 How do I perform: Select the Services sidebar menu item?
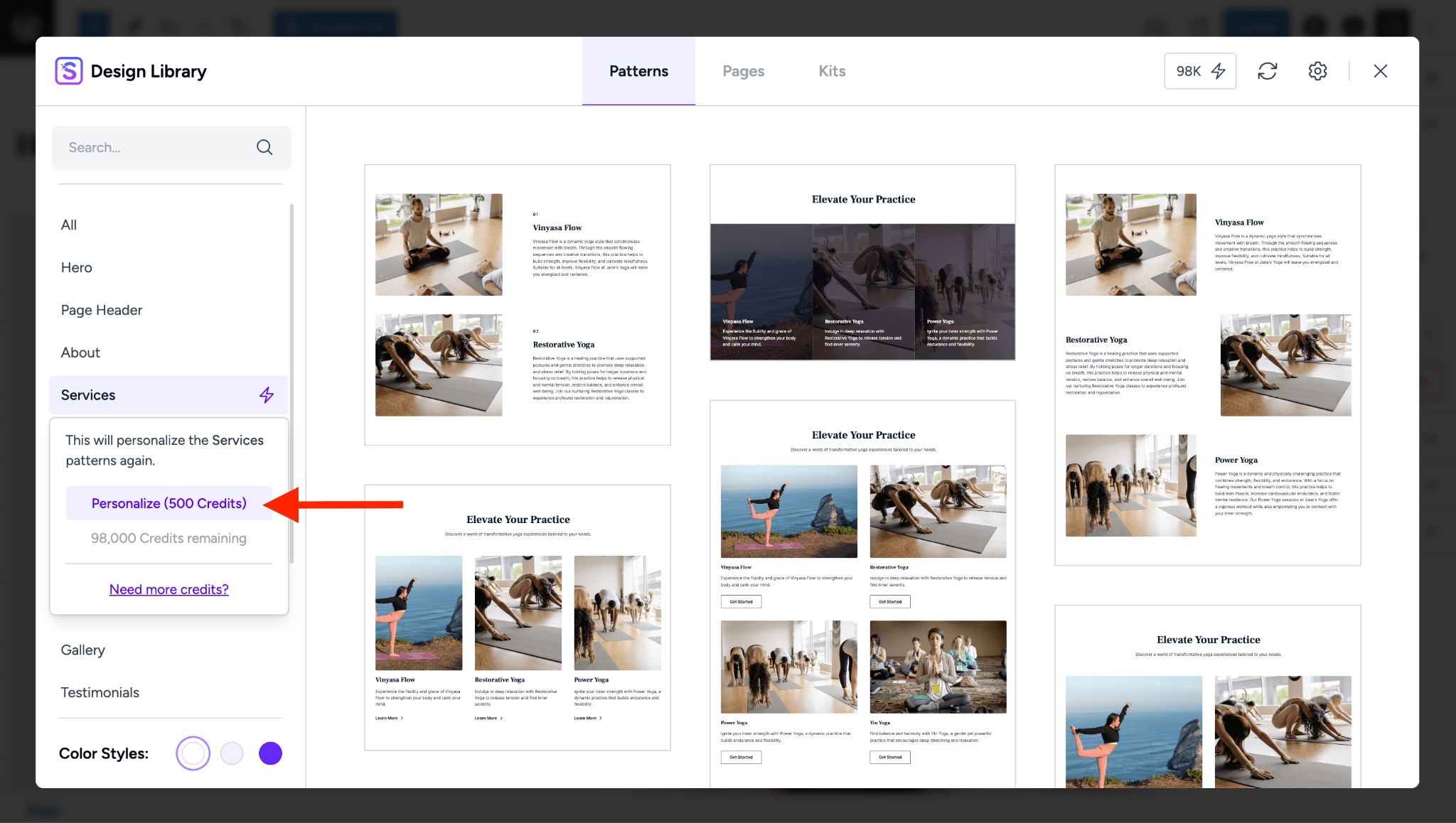point(168,393)
